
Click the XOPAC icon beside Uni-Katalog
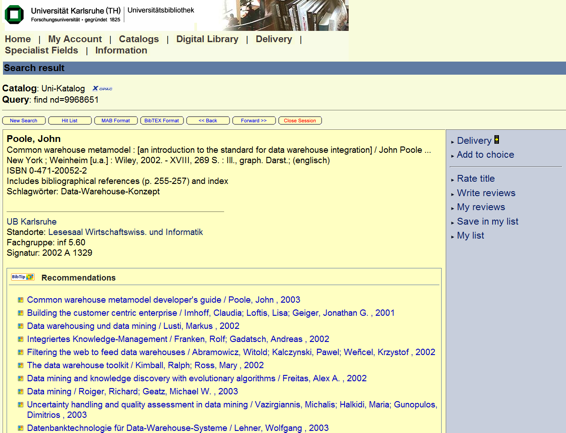point(102,88)
